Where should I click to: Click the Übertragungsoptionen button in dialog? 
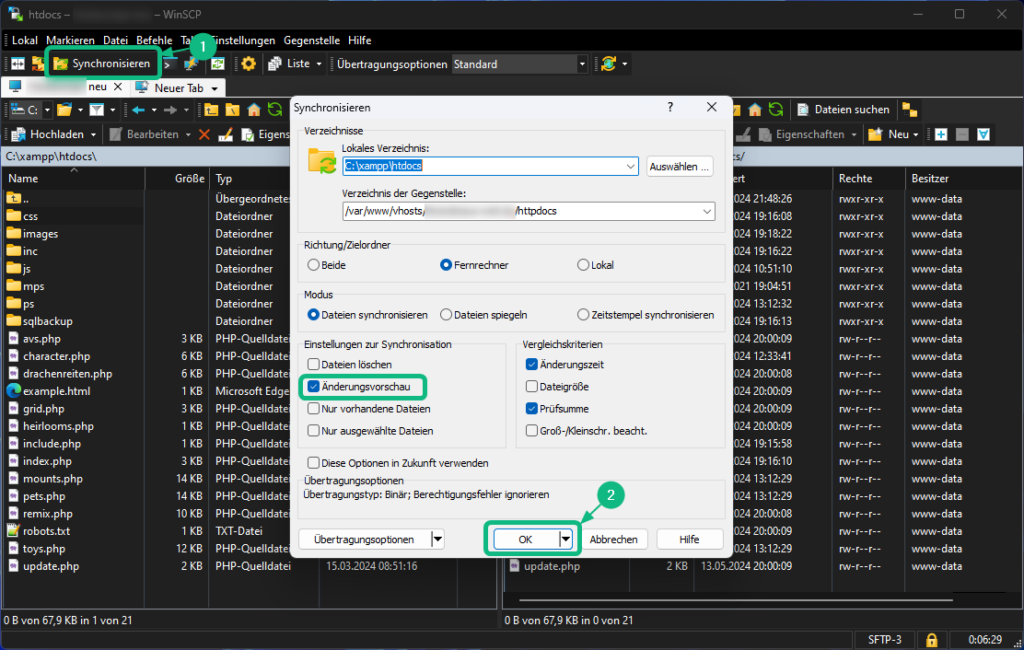click(364, 540)
